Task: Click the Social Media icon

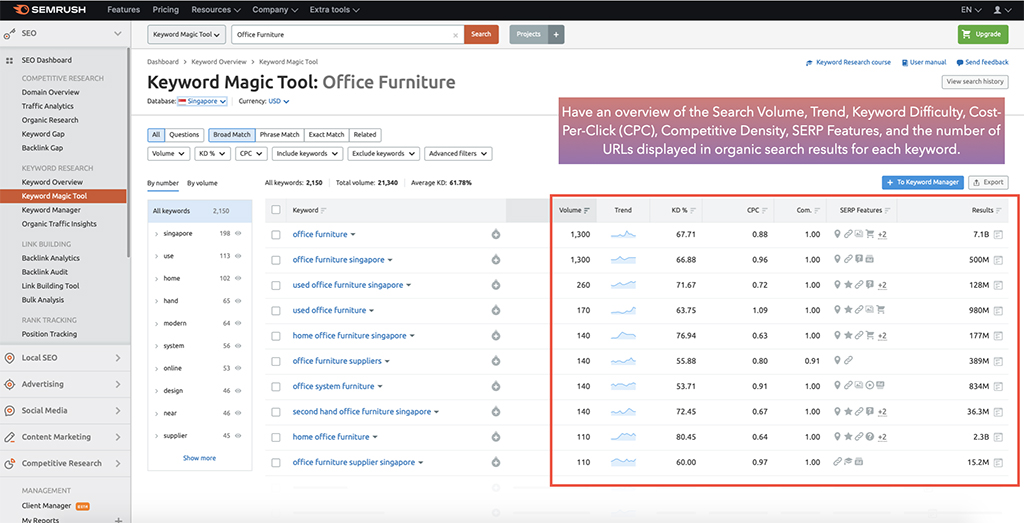Action: click(10, 411)
